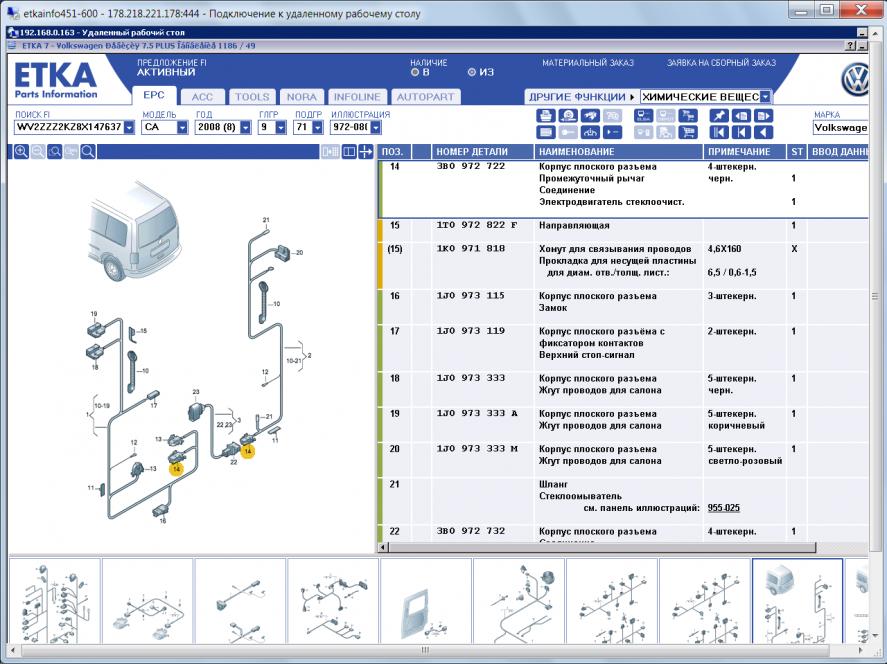The height and width of the screenshot is (664, 887).
Task: Click the left triangle back icon
Action: (x=764, y=133)
